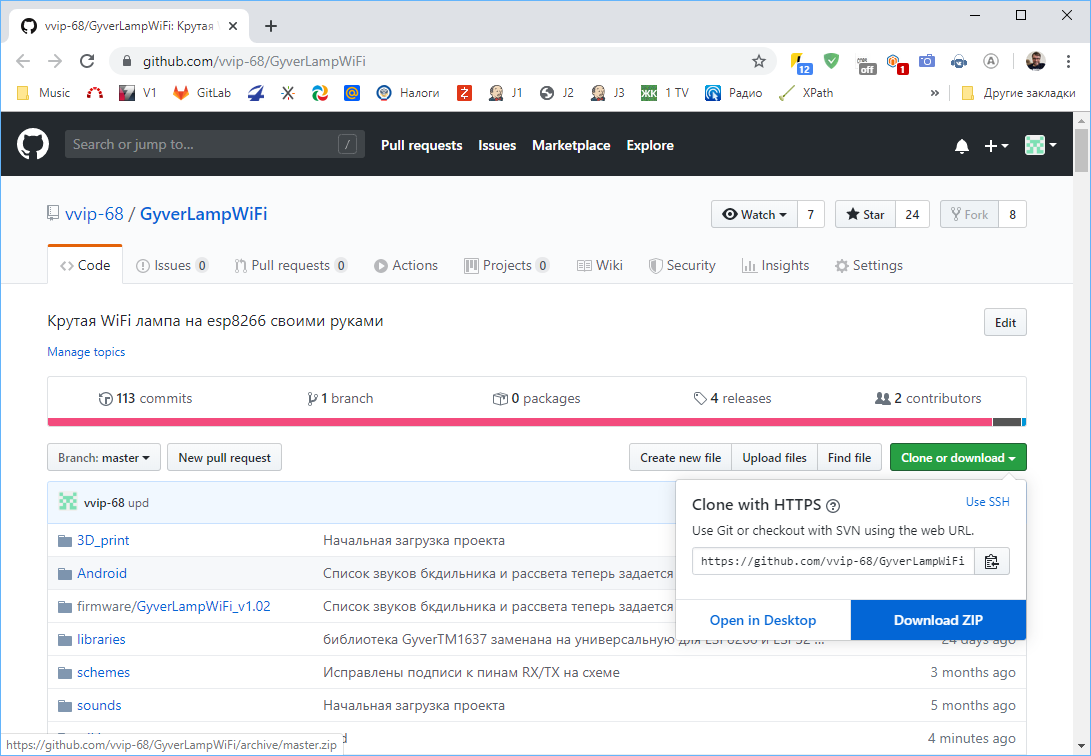This screenshot has height=756, width=1091.
Task: Open a new browser tab
Action: 271,26
